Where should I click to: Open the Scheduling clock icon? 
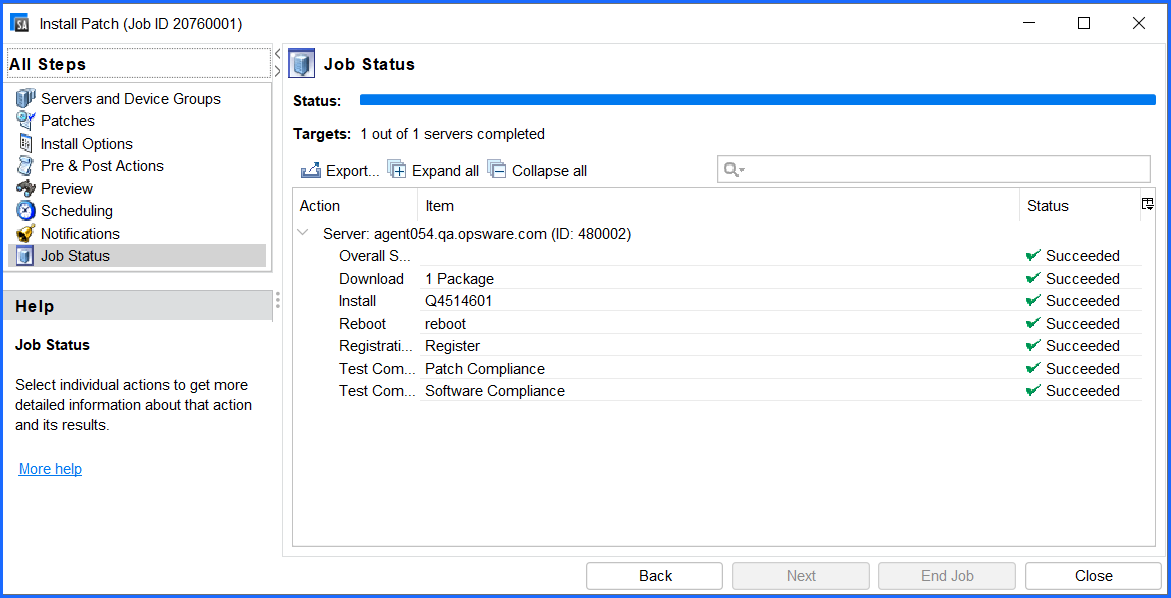(x=25, y=211)
